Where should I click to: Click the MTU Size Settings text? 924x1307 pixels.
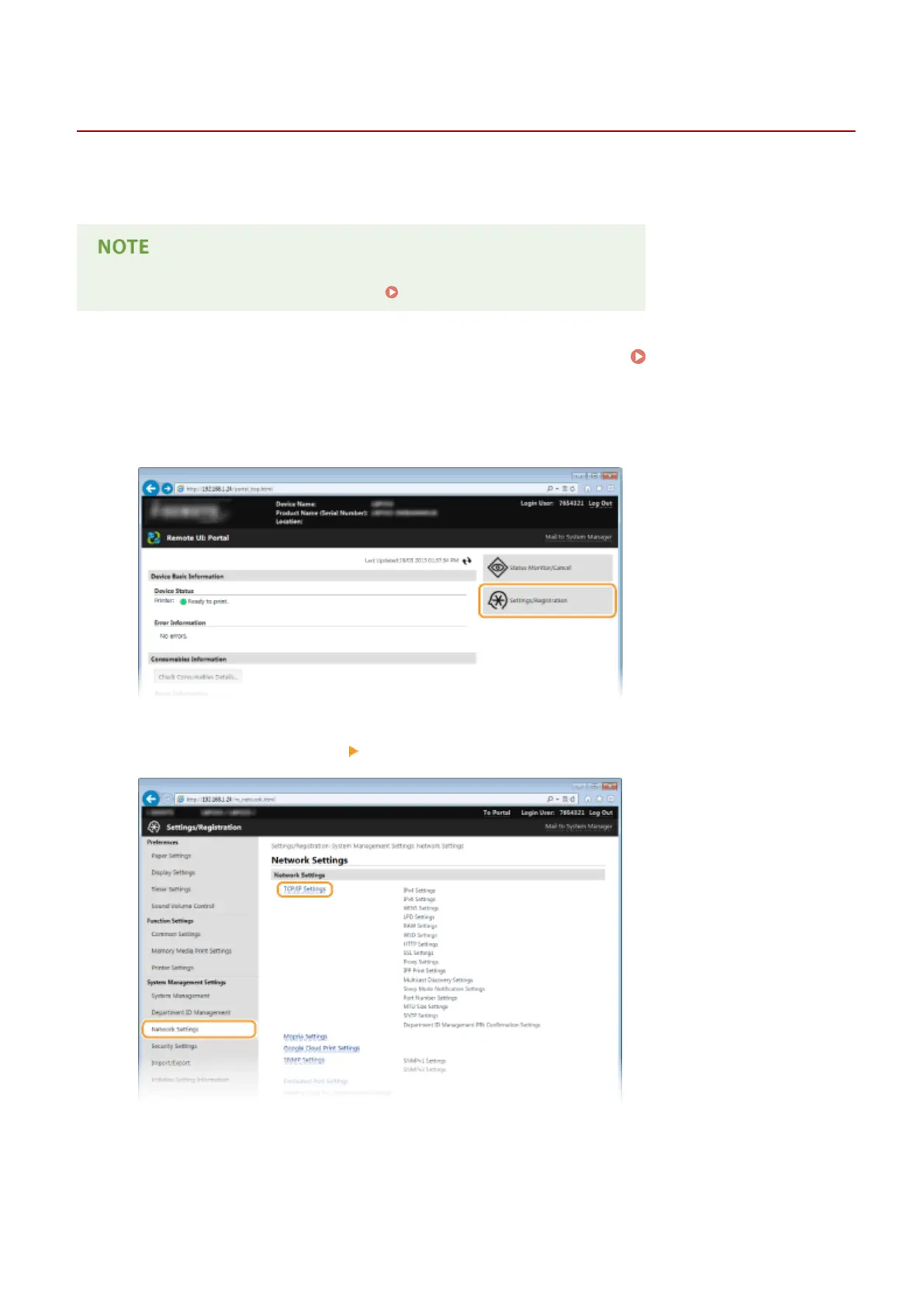(x=425, y=1007)
